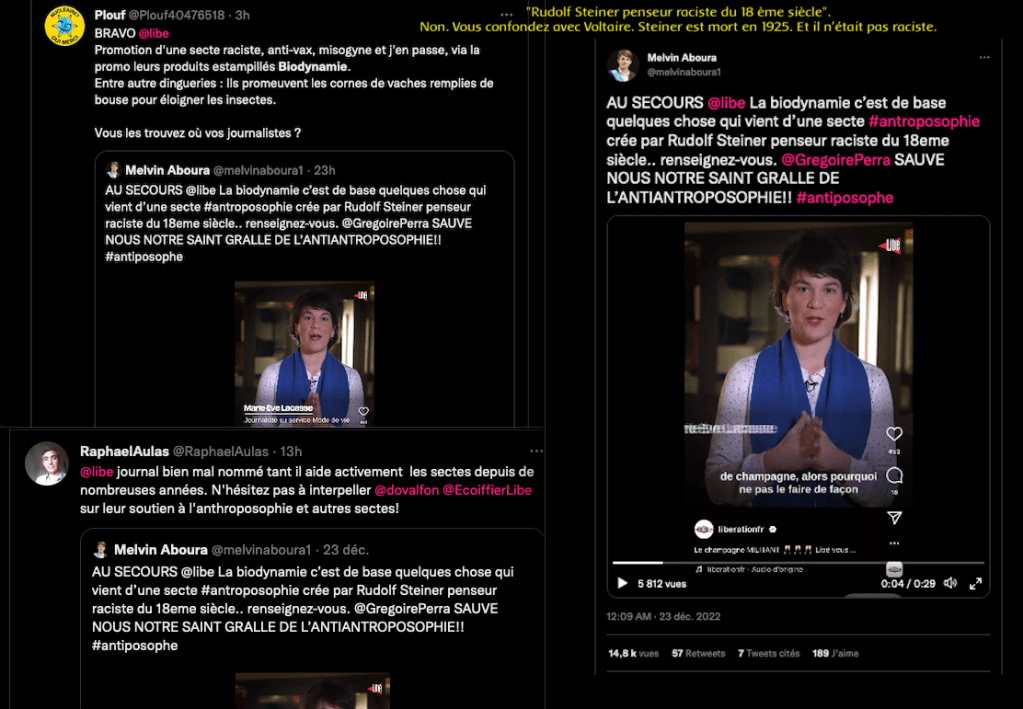The height and width of the screenshot is (709, 1023).
Task: Open @EcoiffierLibe mention link
Action: point(487,490)
